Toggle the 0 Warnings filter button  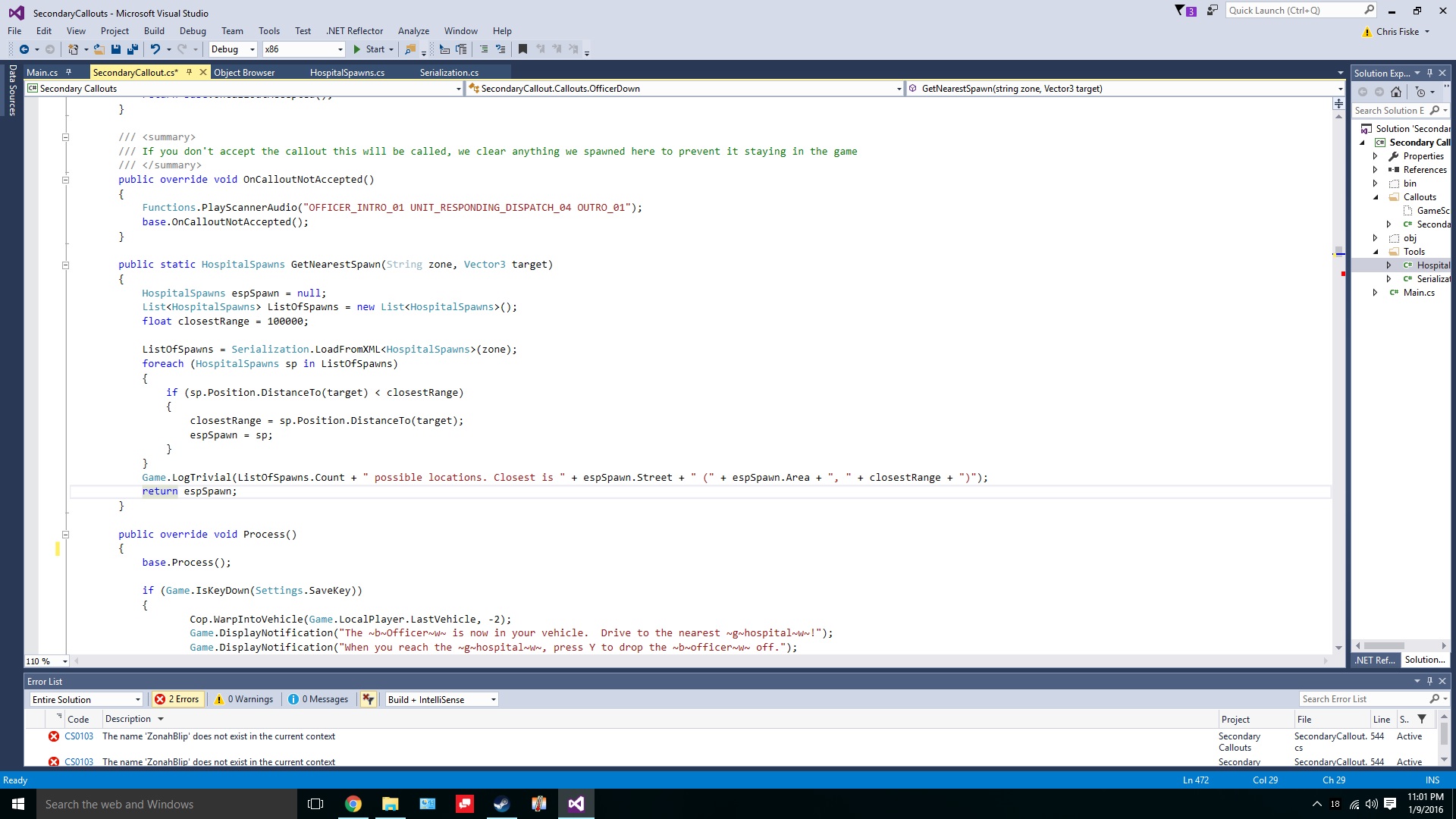click(x=243, y=699)
